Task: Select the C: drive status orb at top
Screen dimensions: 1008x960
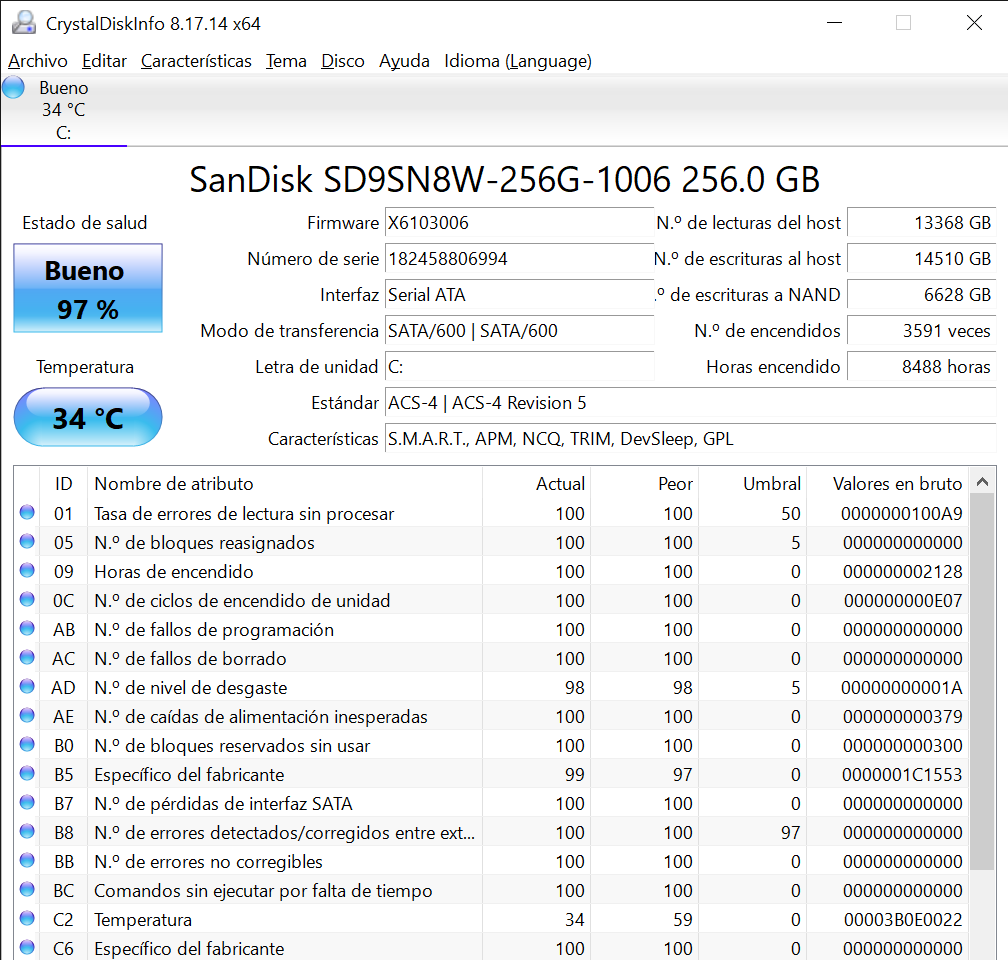Action: point(14,87)
